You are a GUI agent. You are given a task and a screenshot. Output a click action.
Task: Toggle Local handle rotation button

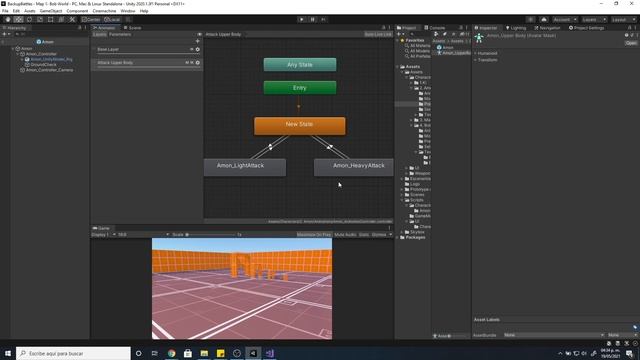point(112,20)
